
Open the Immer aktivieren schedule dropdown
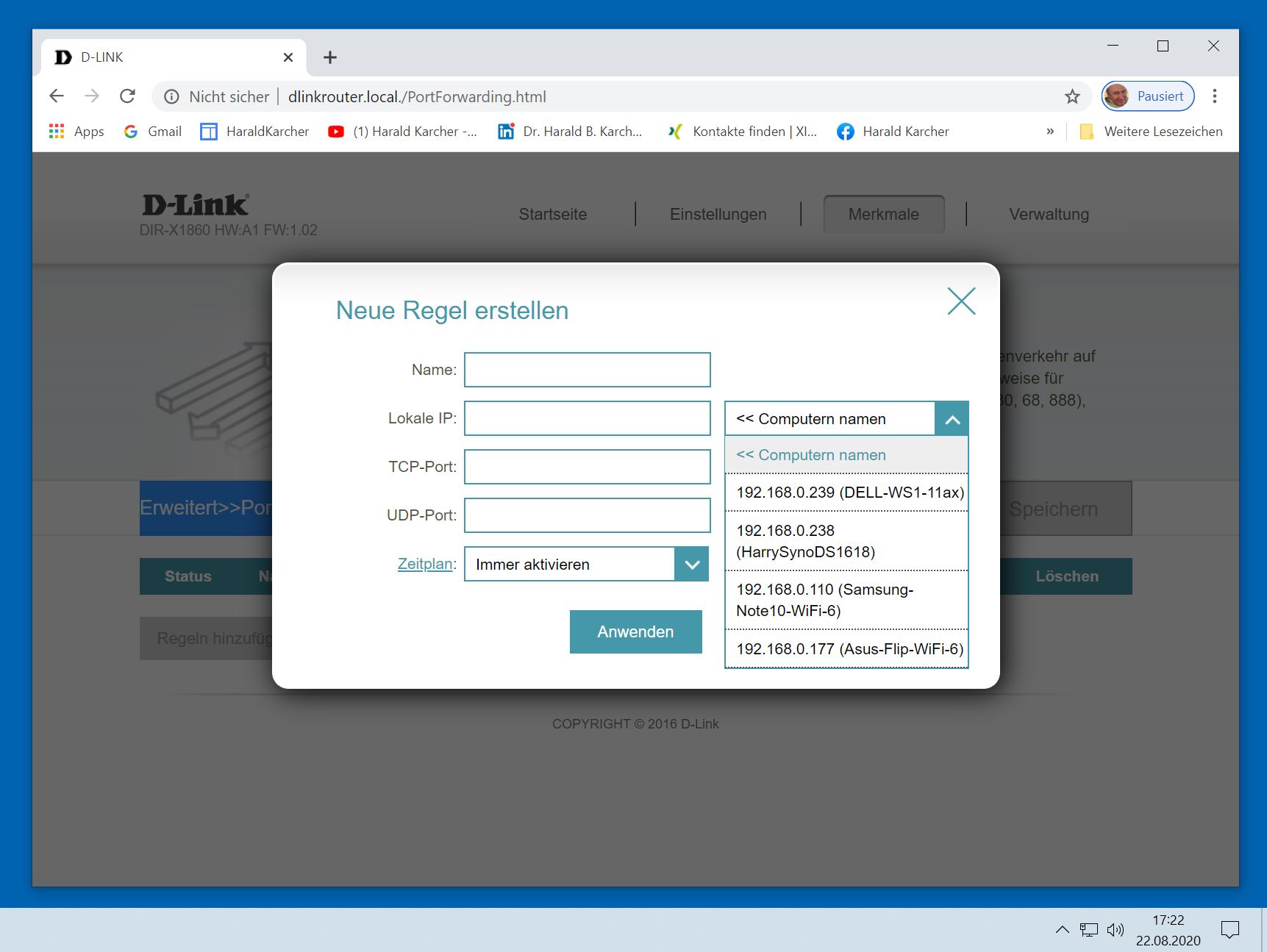coord(586,565)
